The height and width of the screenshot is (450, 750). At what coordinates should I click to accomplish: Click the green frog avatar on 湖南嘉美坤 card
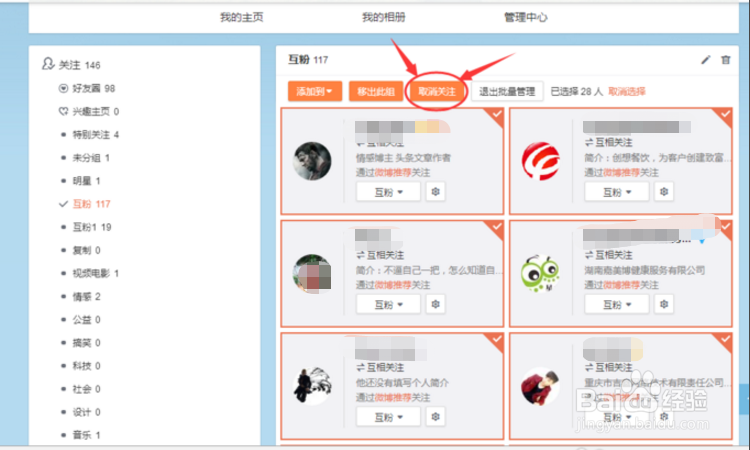[540, 273]
